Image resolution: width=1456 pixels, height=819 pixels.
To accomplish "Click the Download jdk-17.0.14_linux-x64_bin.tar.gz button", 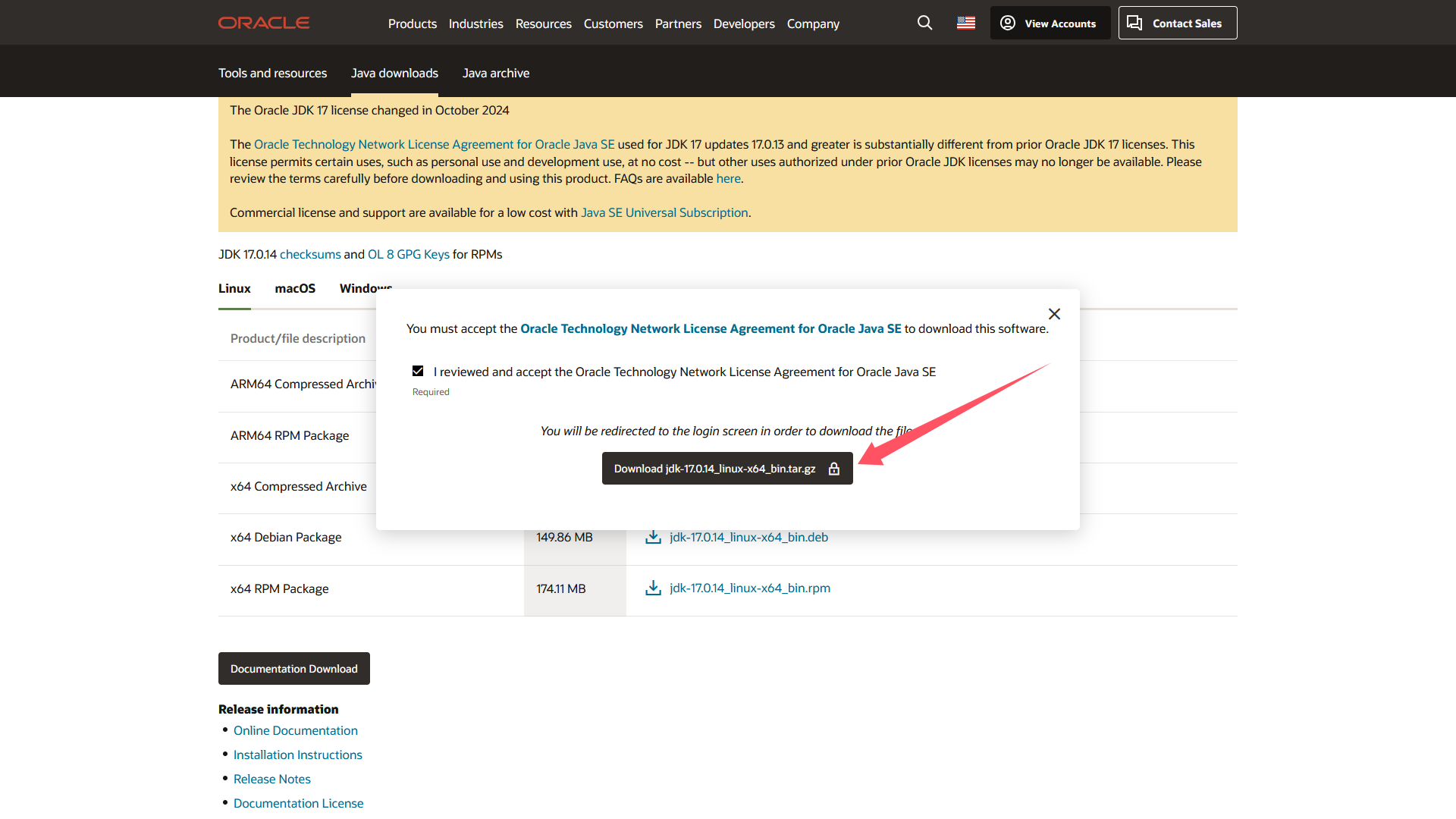I will pos(727,469).
